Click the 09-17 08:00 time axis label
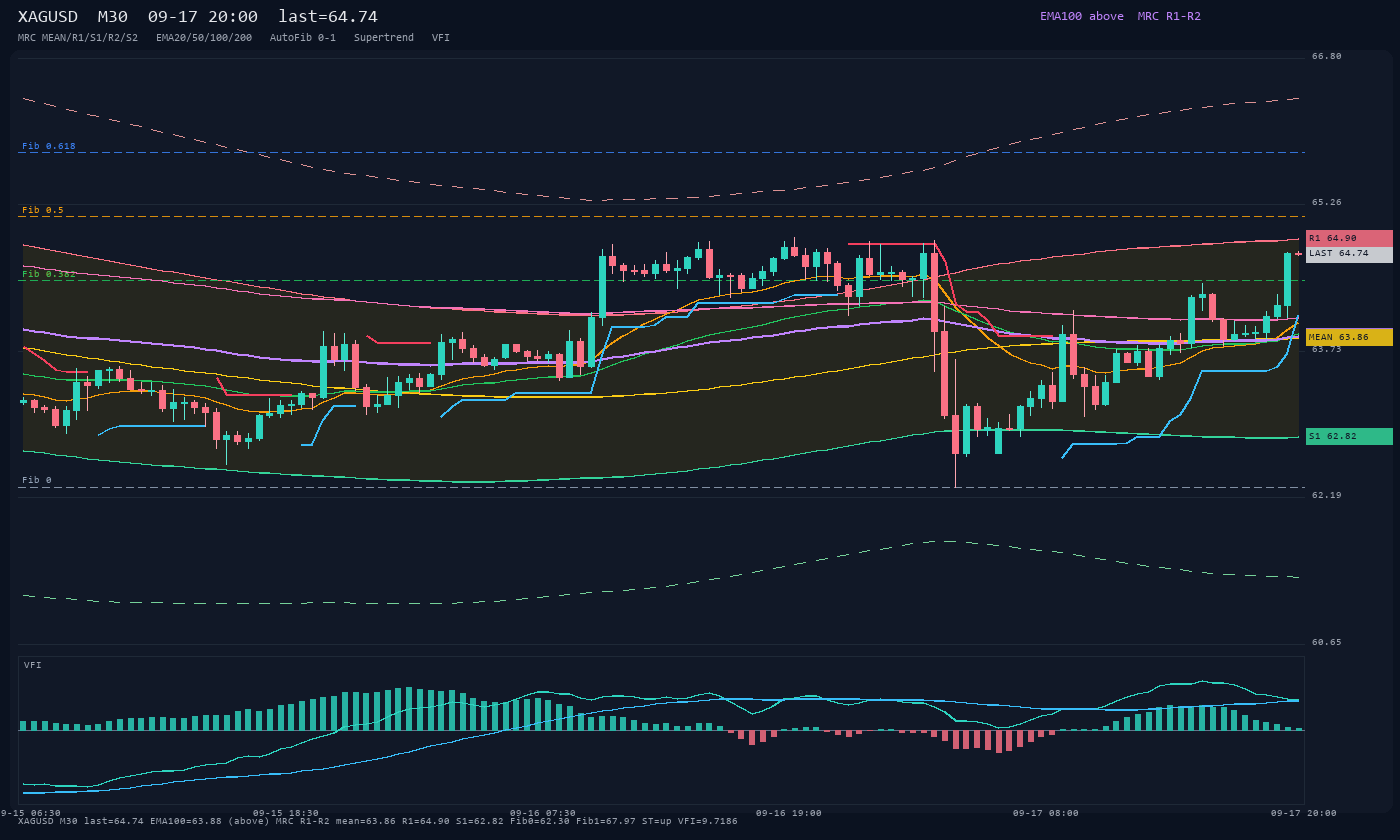1400x840 pixels. [1046, 813]
